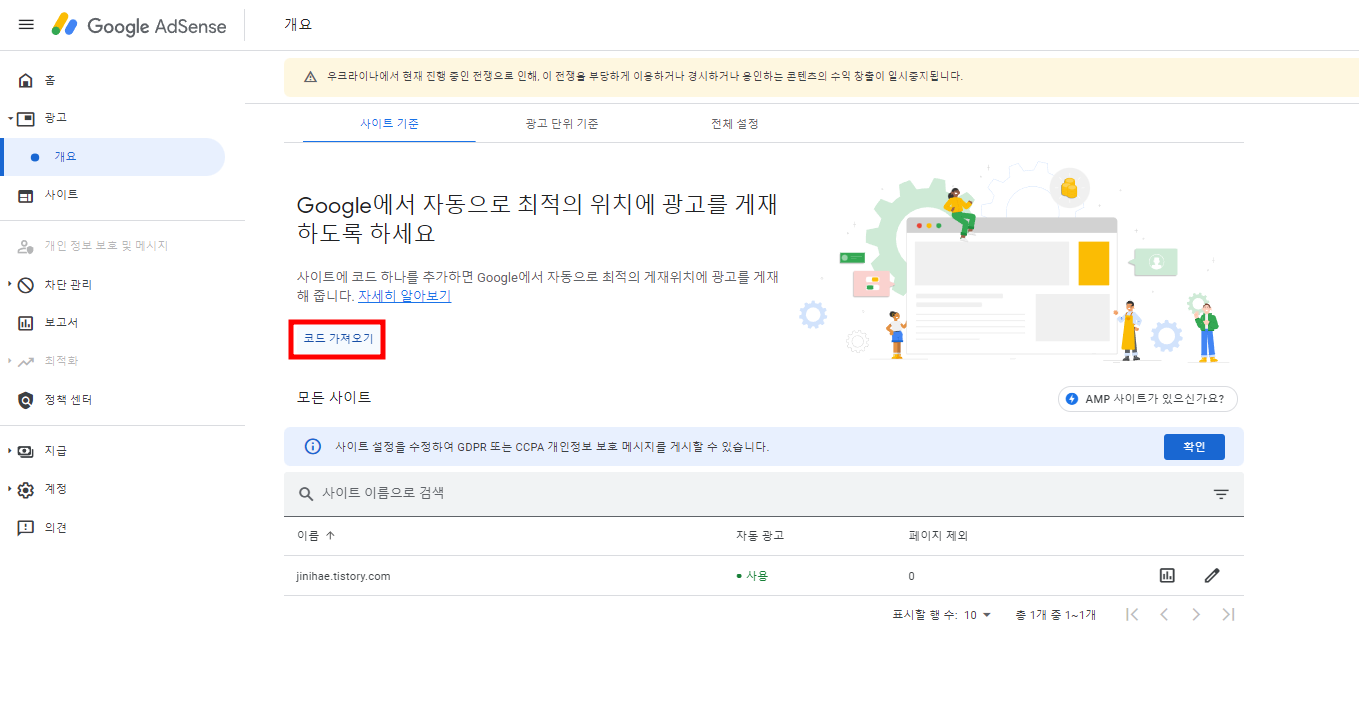Image resolution: width=1359 pixels, height=703 pixels.
Task: Click the blue 확인 button
Action: click(1194, 447)
